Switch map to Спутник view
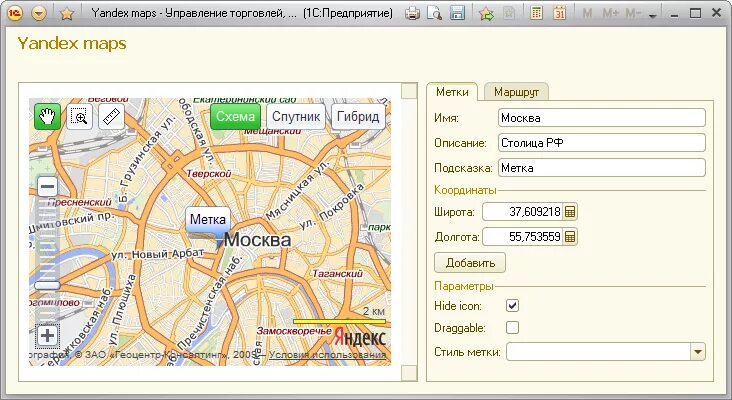The width and height of the screenshot is (732, 400). [x=296, y=116]
